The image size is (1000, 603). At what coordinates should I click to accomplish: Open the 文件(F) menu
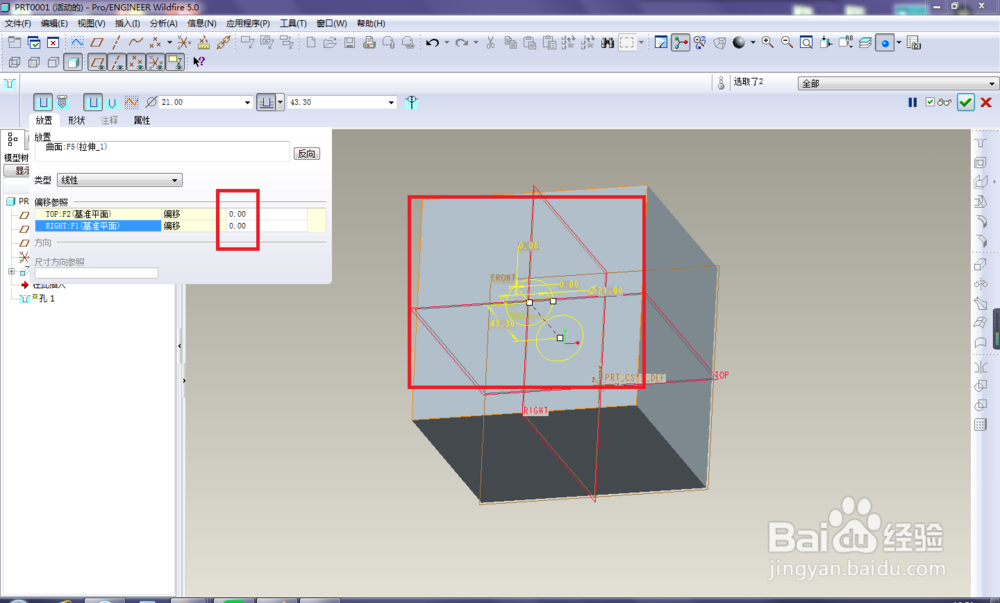(18, 24)
